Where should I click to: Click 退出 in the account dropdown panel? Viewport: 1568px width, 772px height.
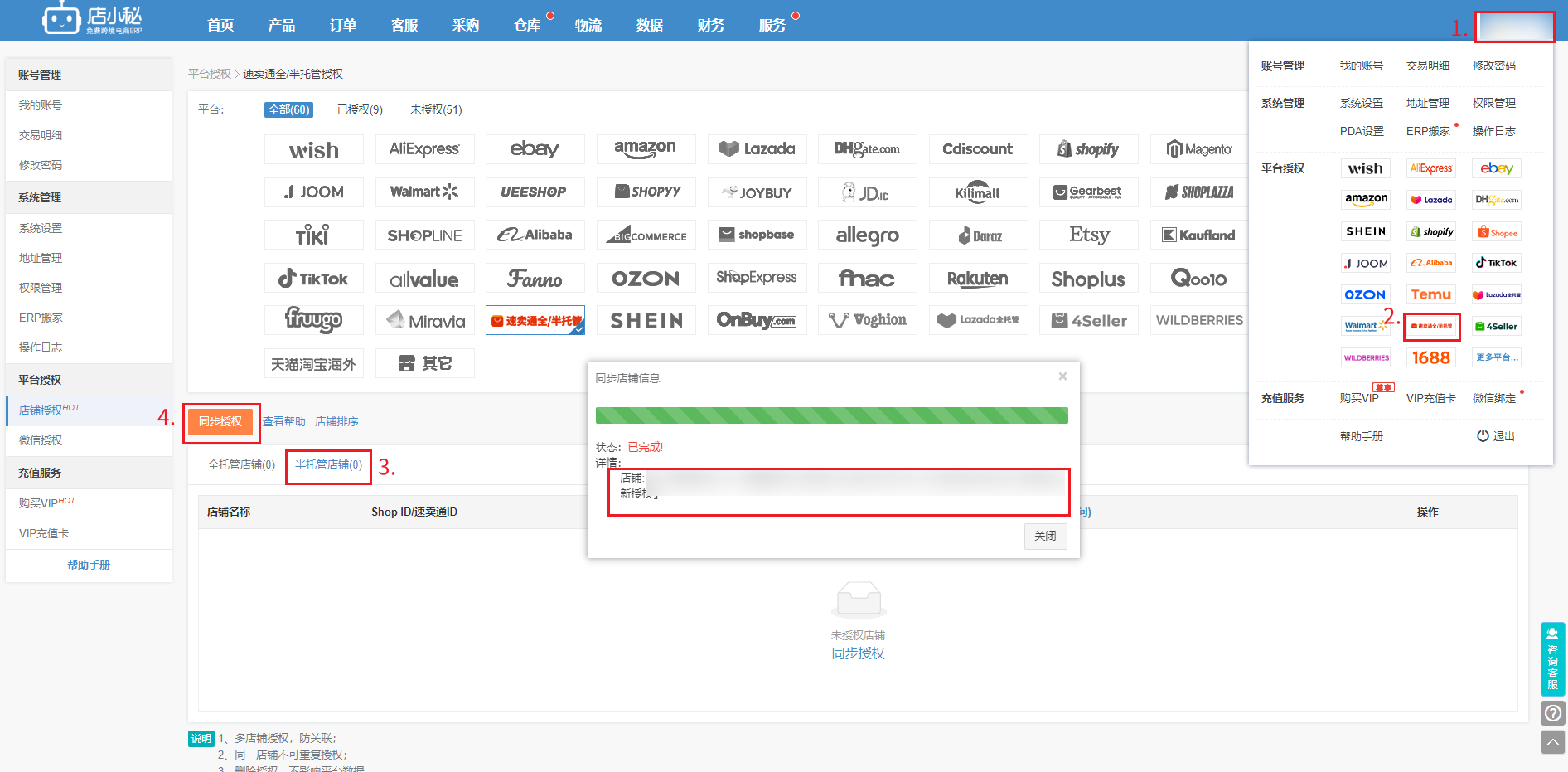point(1496,436)
